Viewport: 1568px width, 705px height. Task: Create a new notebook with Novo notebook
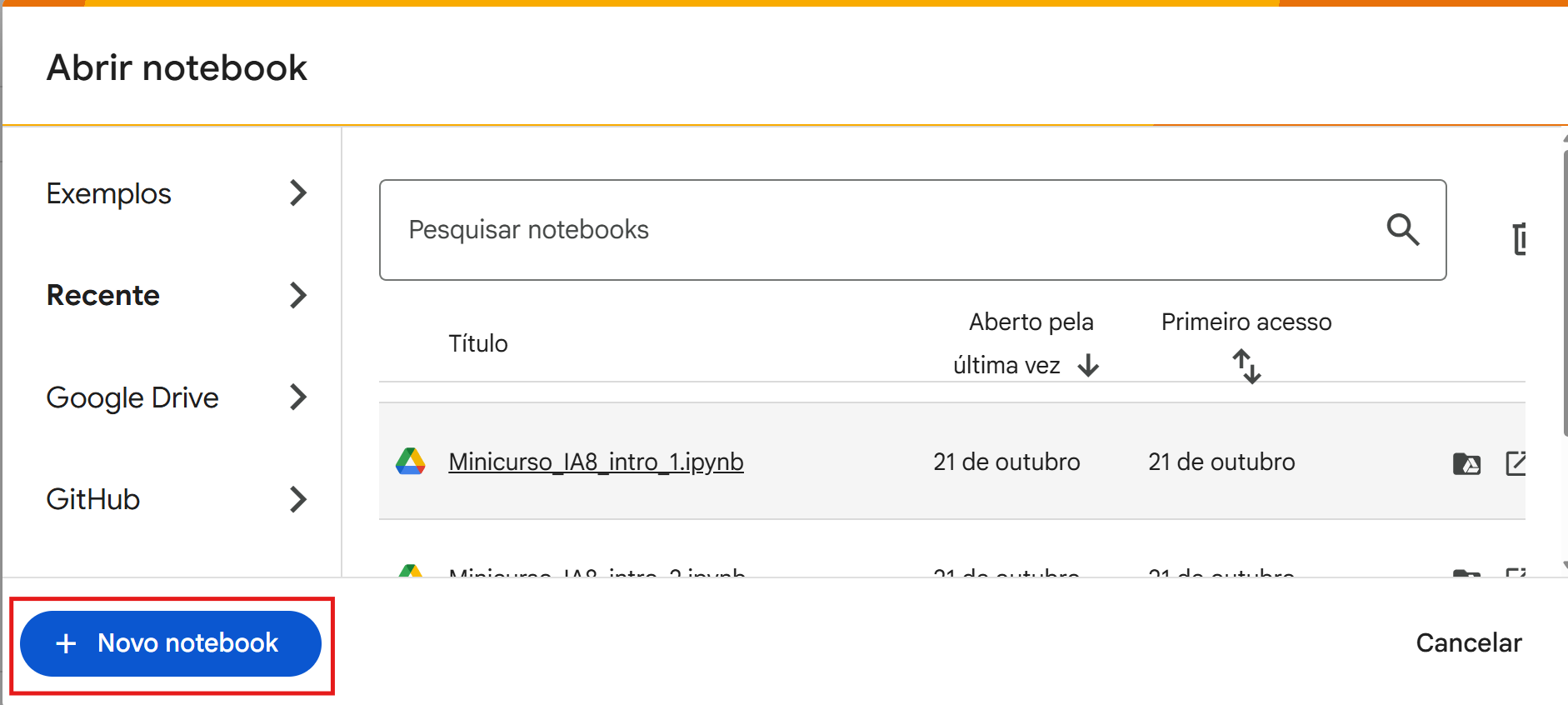(171, 643)
